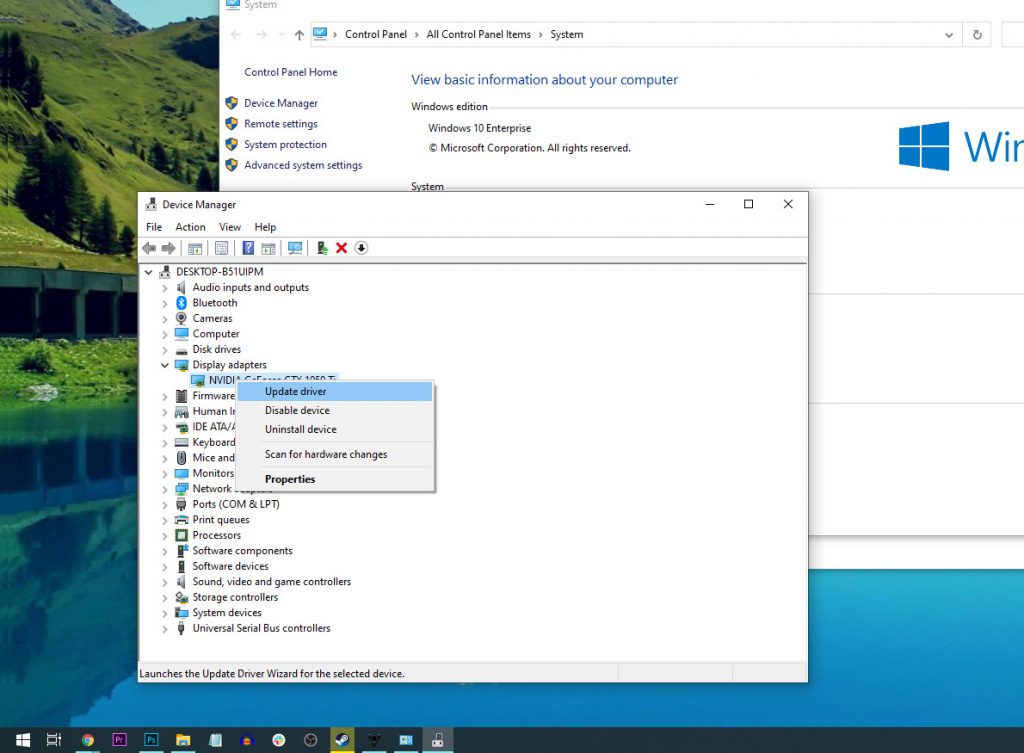Viewport: 1024px width, 753px height.
Task: Click System protection link
Action: click(285, 144)
